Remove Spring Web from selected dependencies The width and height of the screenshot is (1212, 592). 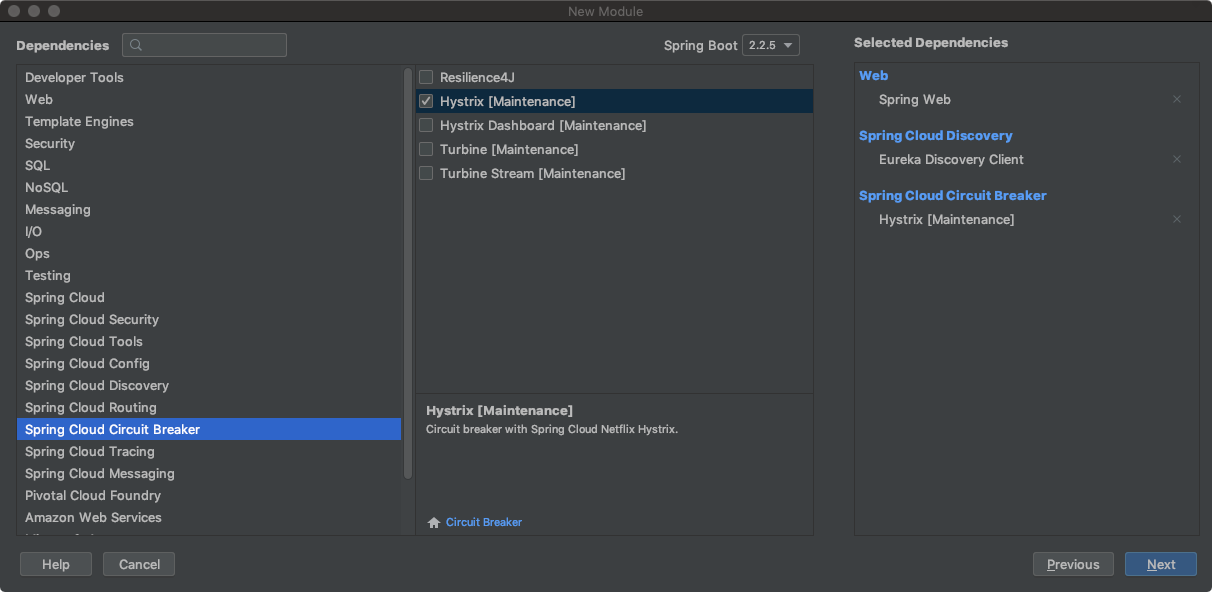point(1177,100)
